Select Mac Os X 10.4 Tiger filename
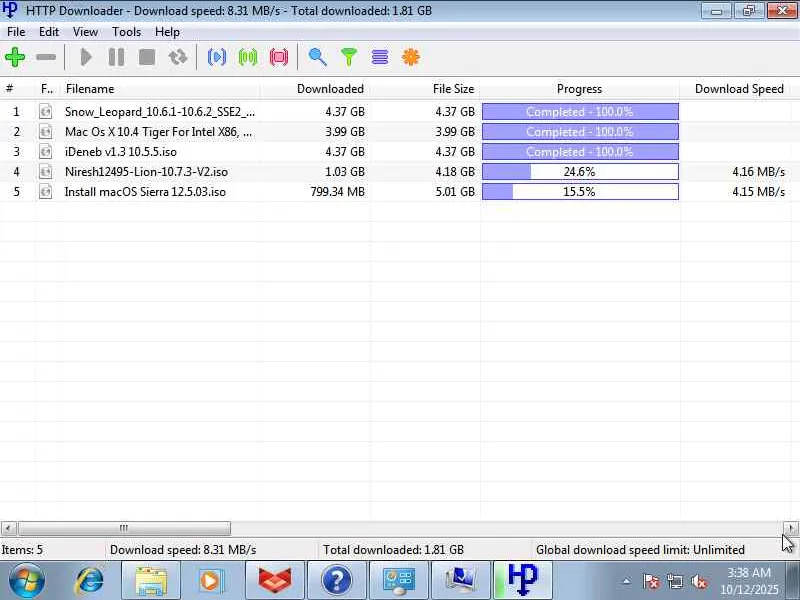The height and width of the screenshot is (600, 800). [158, 132]
